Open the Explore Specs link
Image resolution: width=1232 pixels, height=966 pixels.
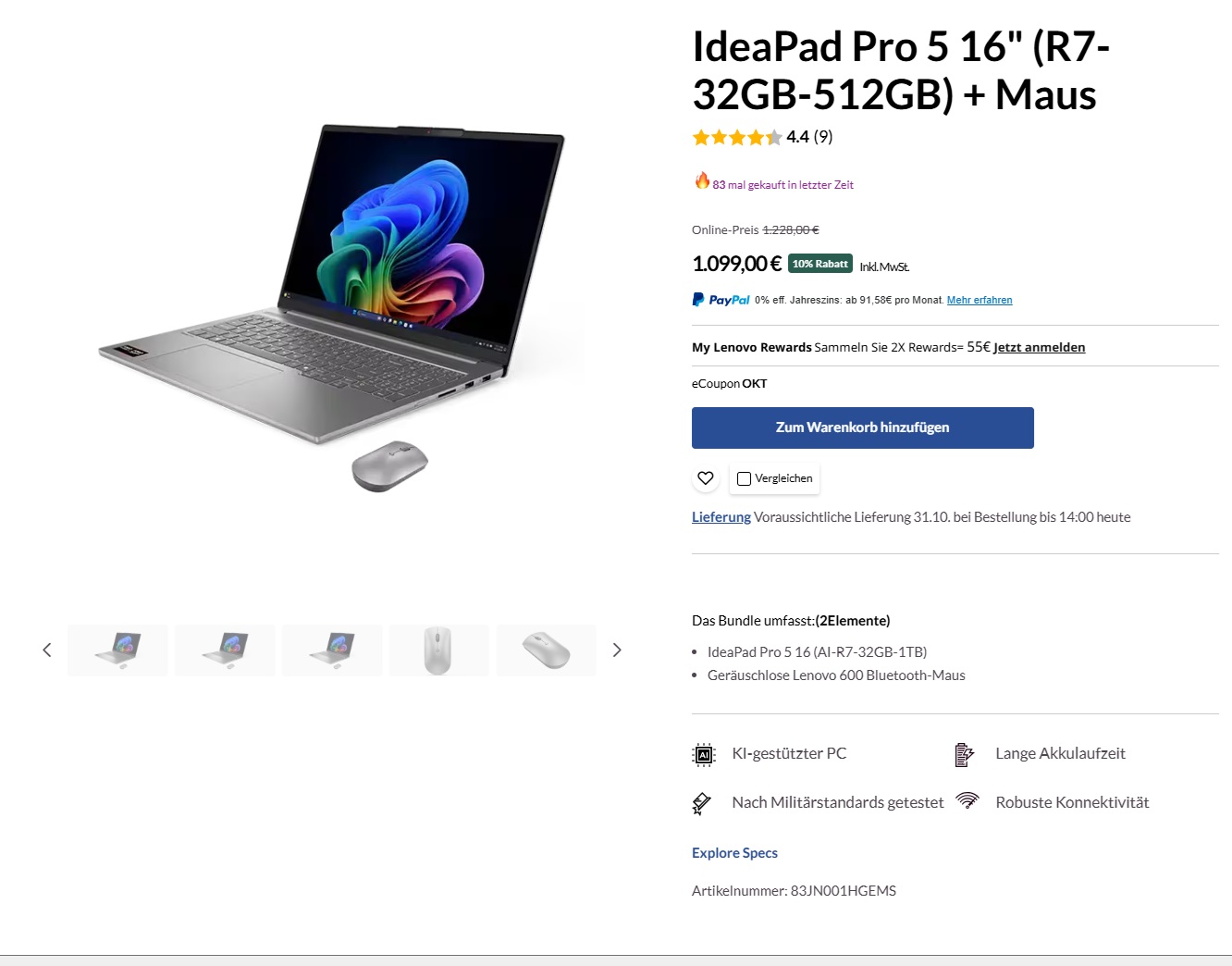click(x=734, y=853)
